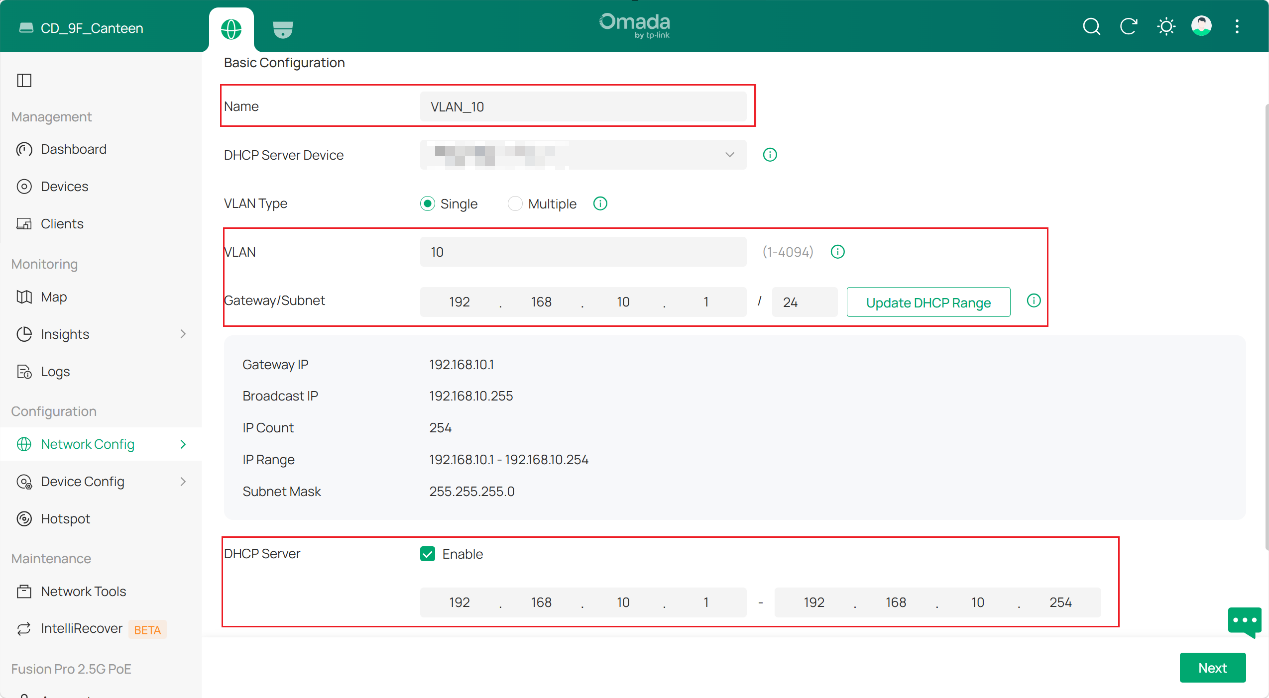Toggle the DHCP Server Enable checkbox
The height and width of the screenshot is (698, 1269).
tap(428, 554)
